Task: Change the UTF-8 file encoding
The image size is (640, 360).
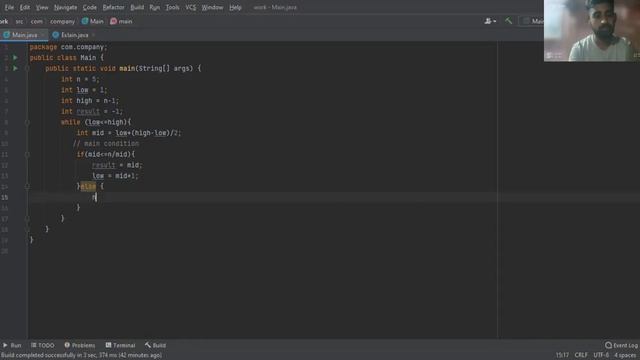Action: coord(601,355)
